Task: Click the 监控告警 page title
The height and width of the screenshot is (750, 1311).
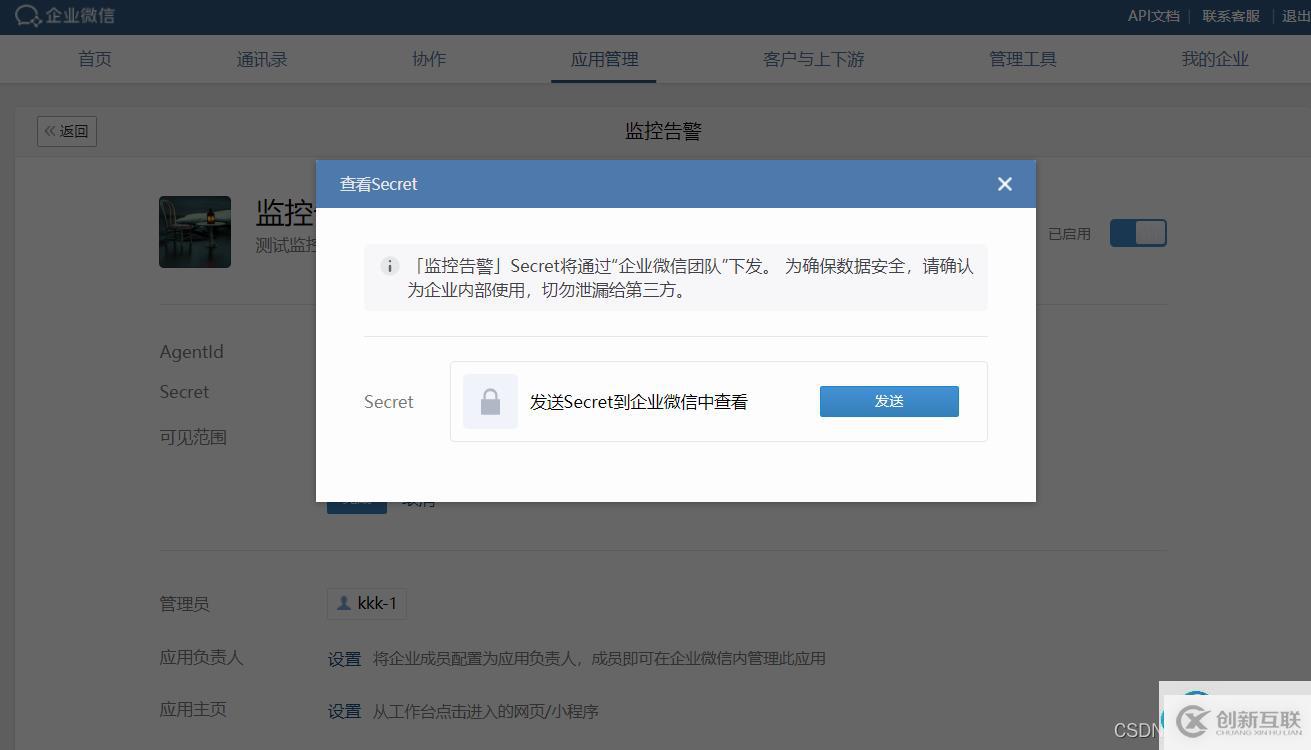Action: [663, 131]
